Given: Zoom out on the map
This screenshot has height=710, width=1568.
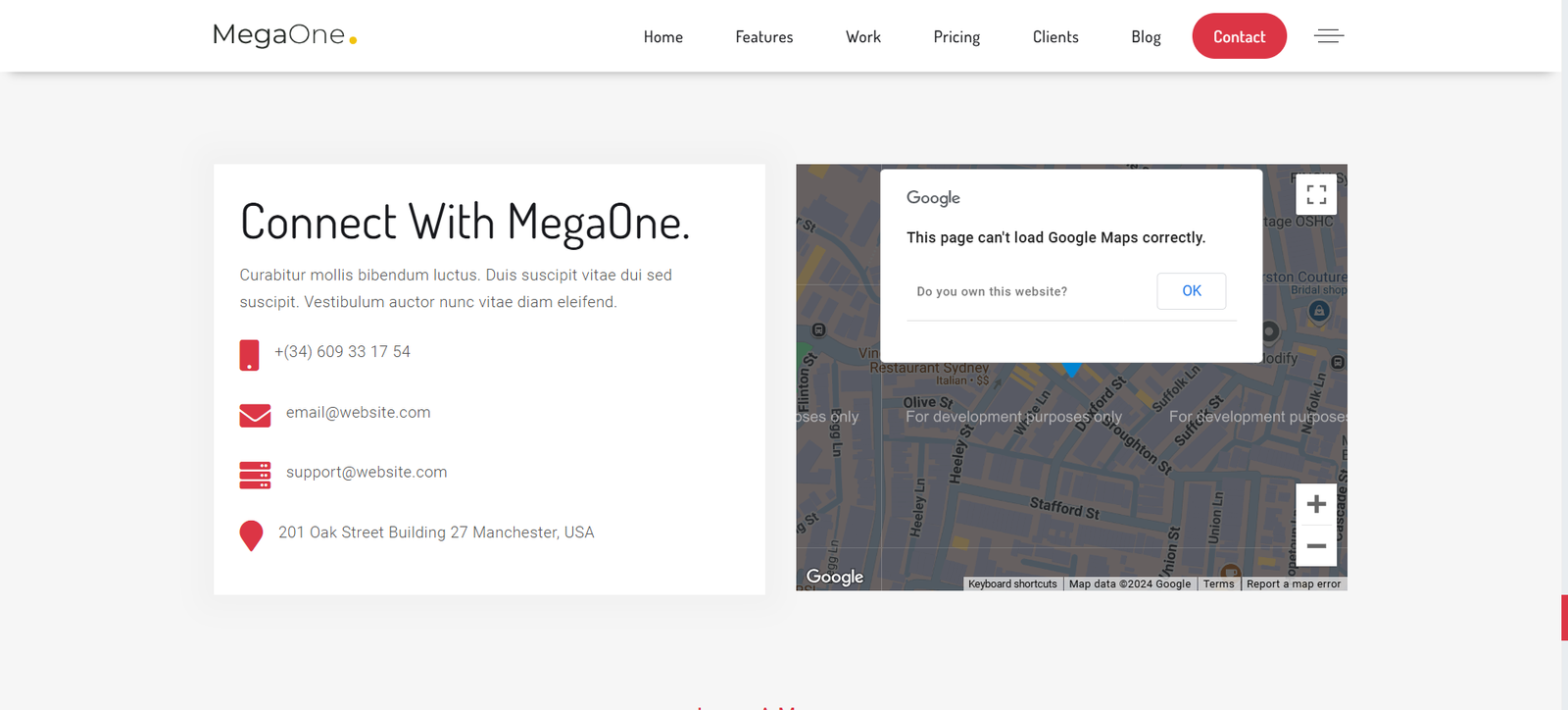Looking at the screenshot, I should click(1316, 545).
